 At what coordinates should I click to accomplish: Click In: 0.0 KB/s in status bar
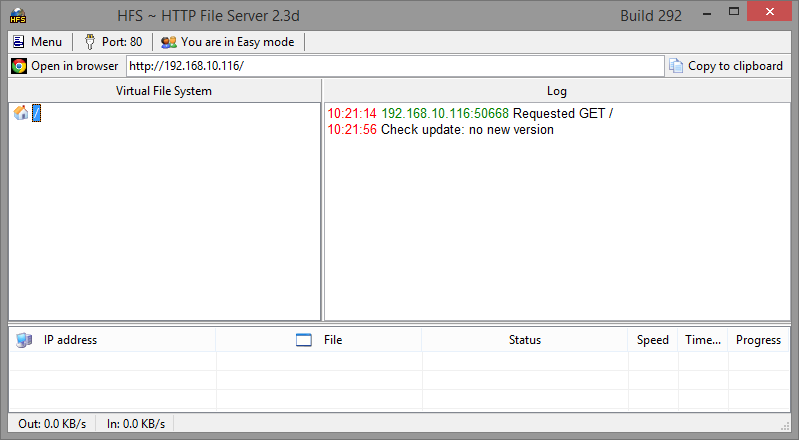pos(136,424)
